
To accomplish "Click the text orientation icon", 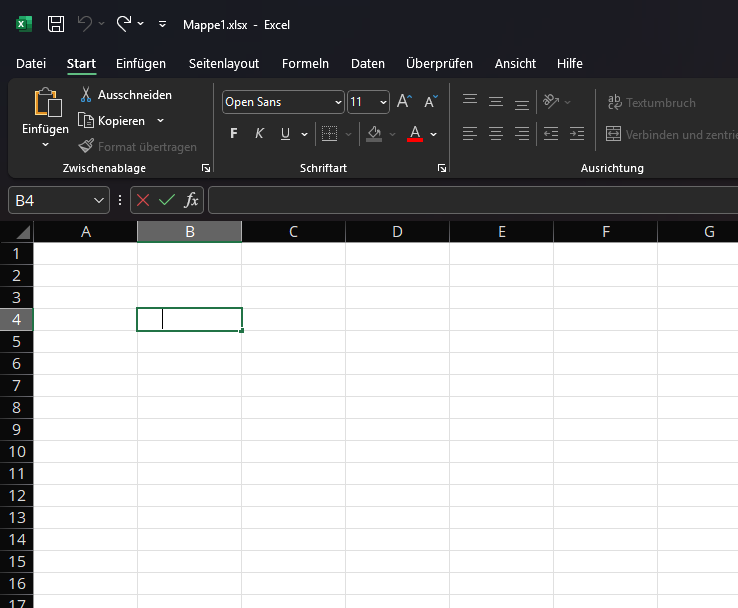I will [x=551, y=101].
